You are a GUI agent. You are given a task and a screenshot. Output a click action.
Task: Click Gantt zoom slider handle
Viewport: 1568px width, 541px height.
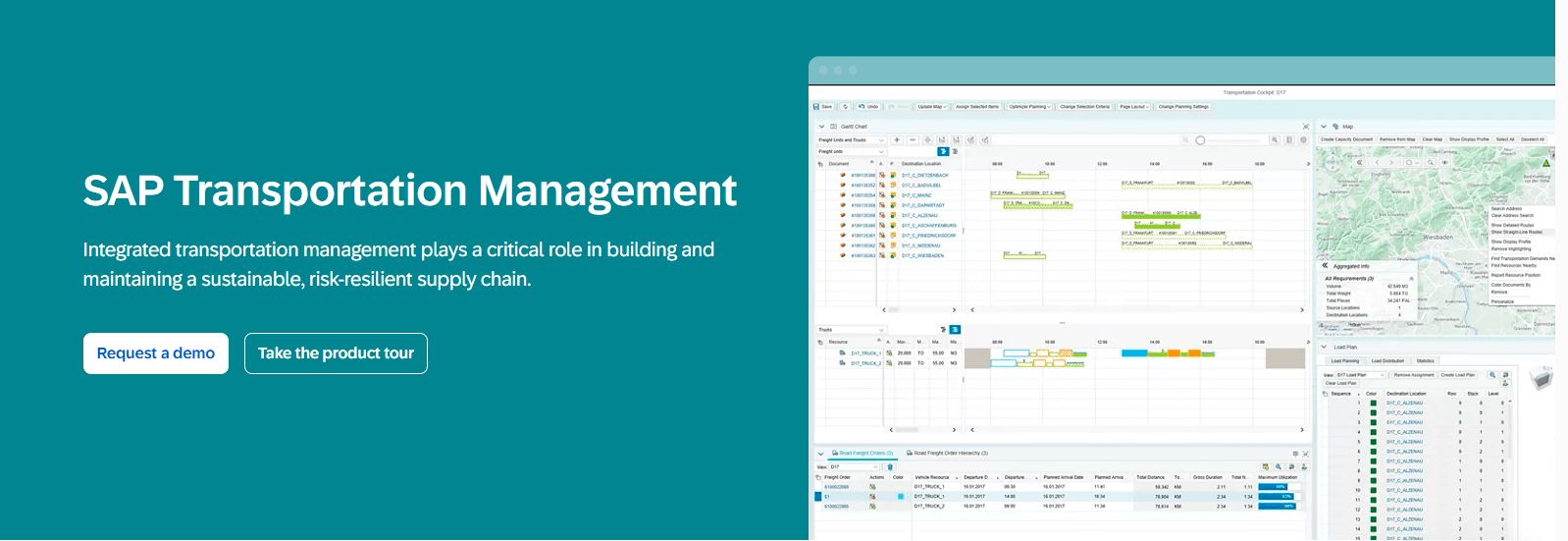[1200, 140]
